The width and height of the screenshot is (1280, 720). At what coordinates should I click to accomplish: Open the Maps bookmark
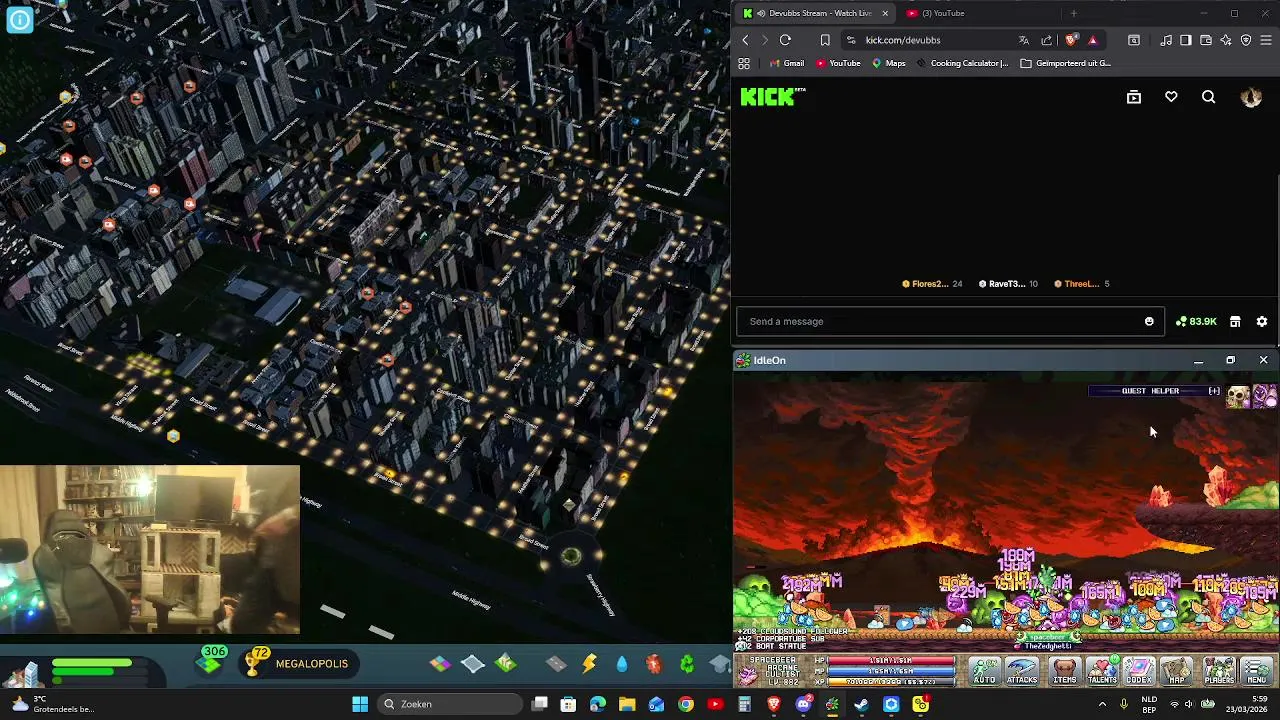point(888,63)
